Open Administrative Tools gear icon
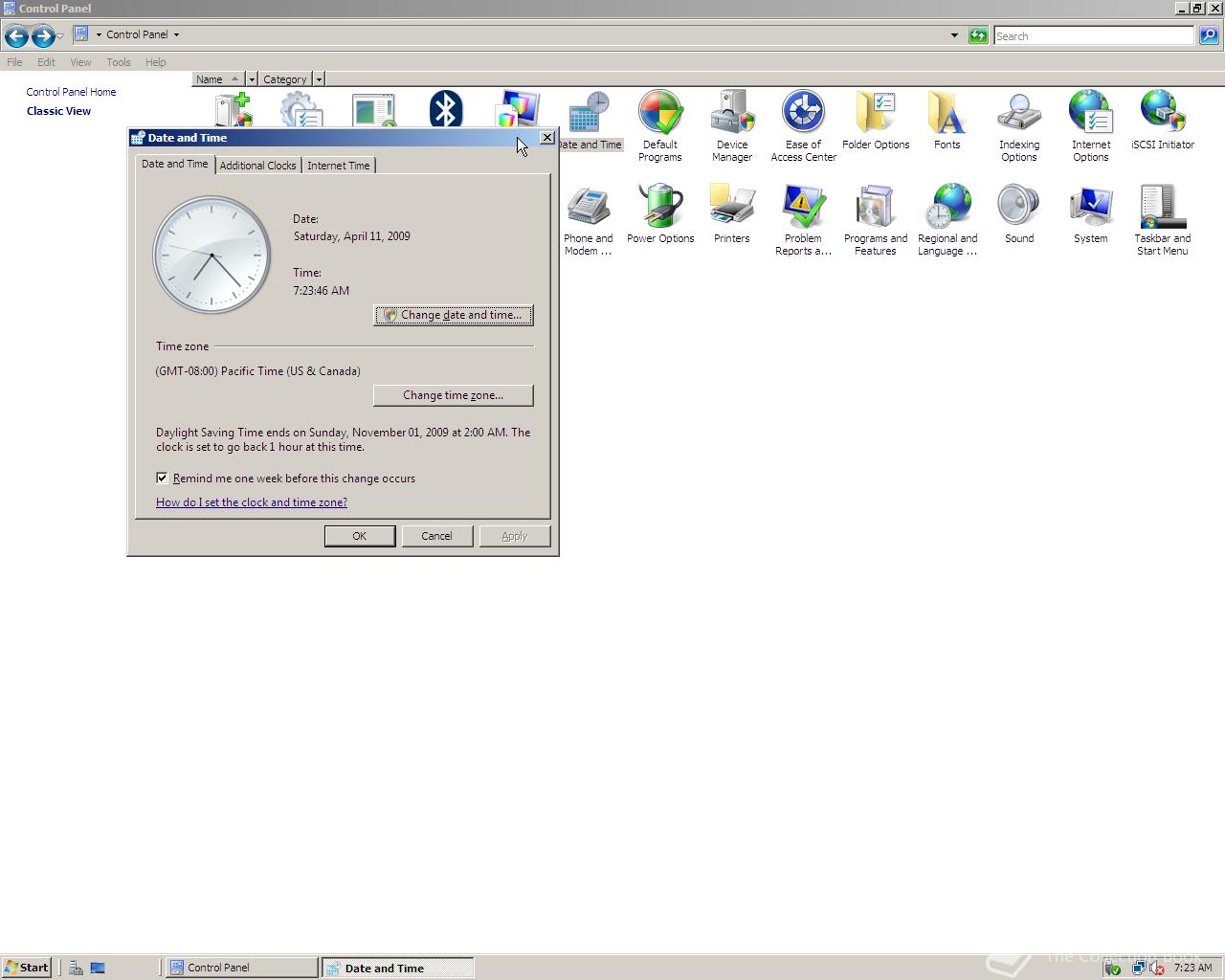Viewport: 1225px width, 980px height. point(302,109)
